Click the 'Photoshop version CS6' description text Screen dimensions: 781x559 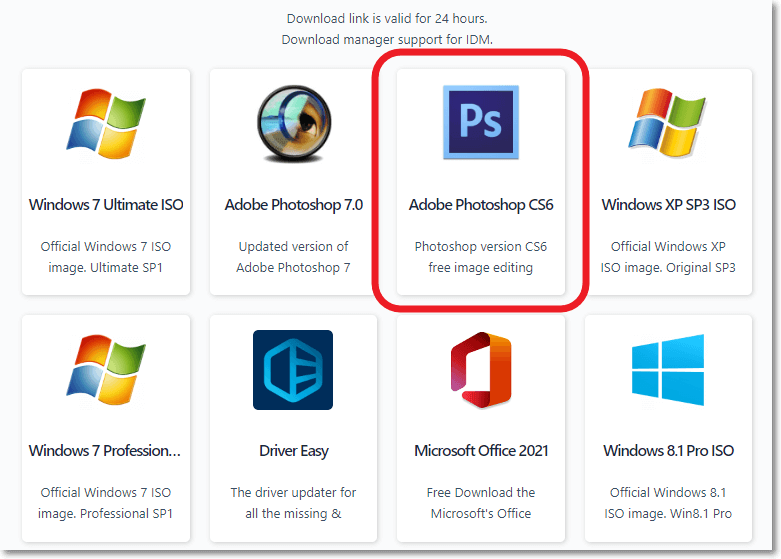coord(481,257)
